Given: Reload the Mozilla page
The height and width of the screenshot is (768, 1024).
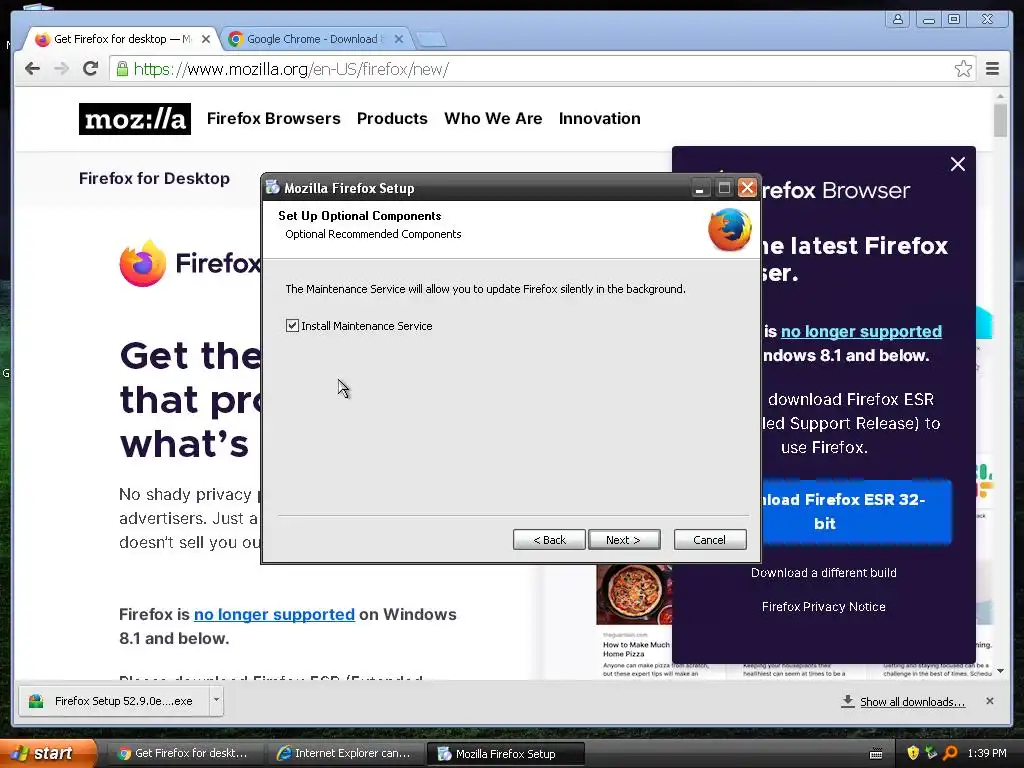Looking at the screenshot, I should [91, 69].
